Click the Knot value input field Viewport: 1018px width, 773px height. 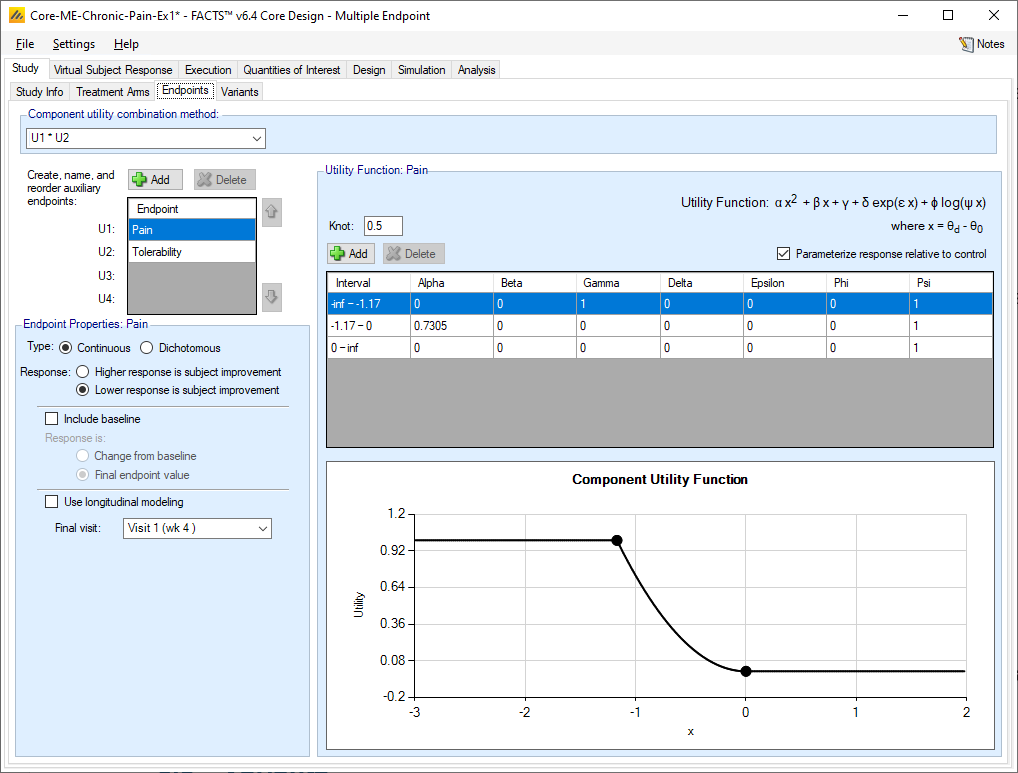tap(383, 226)
